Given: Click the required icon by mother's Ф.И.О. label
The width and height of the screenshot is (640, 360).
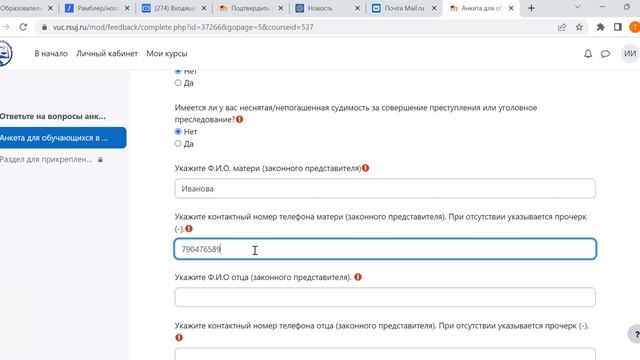Looking at the screenshot, I should (365, 168).
